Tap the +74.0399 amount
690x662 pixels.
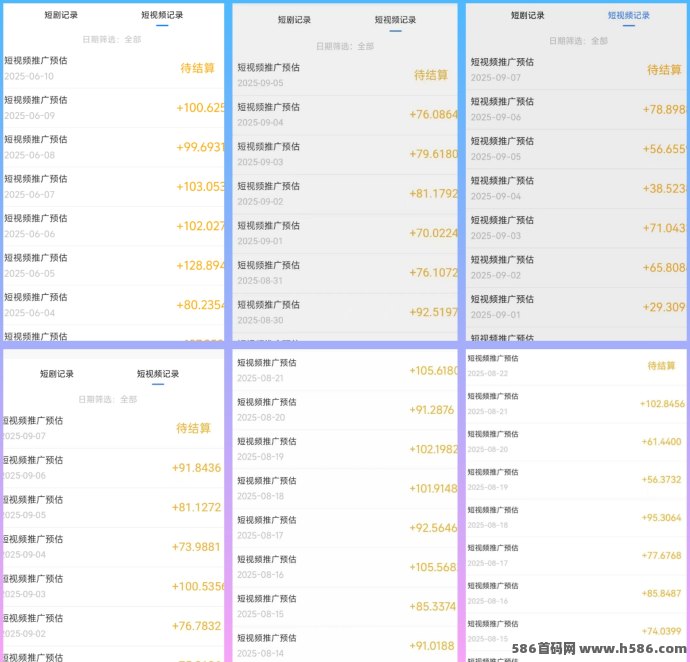[x=661, y=631]
